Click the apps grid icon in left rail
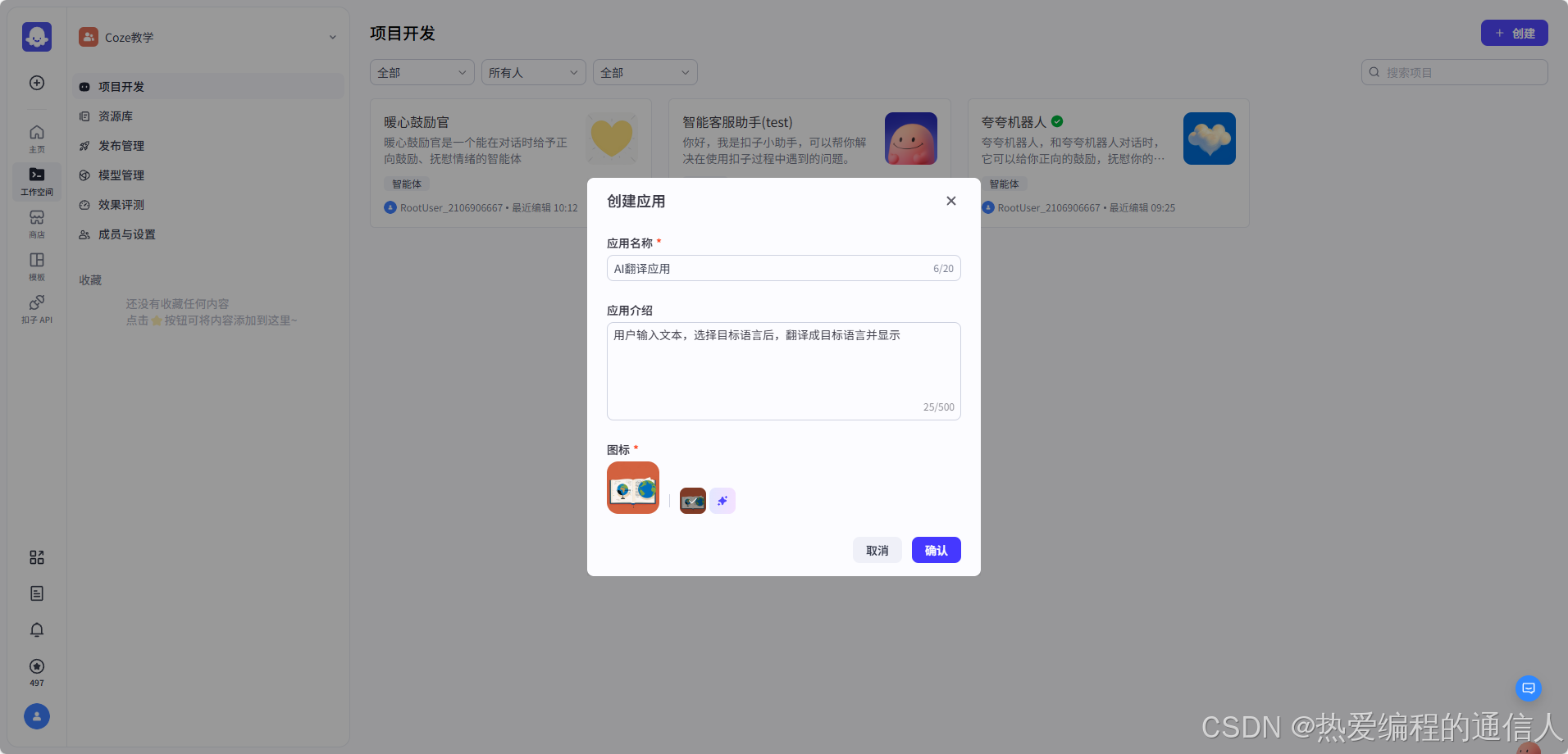 (x=37, y=557)
